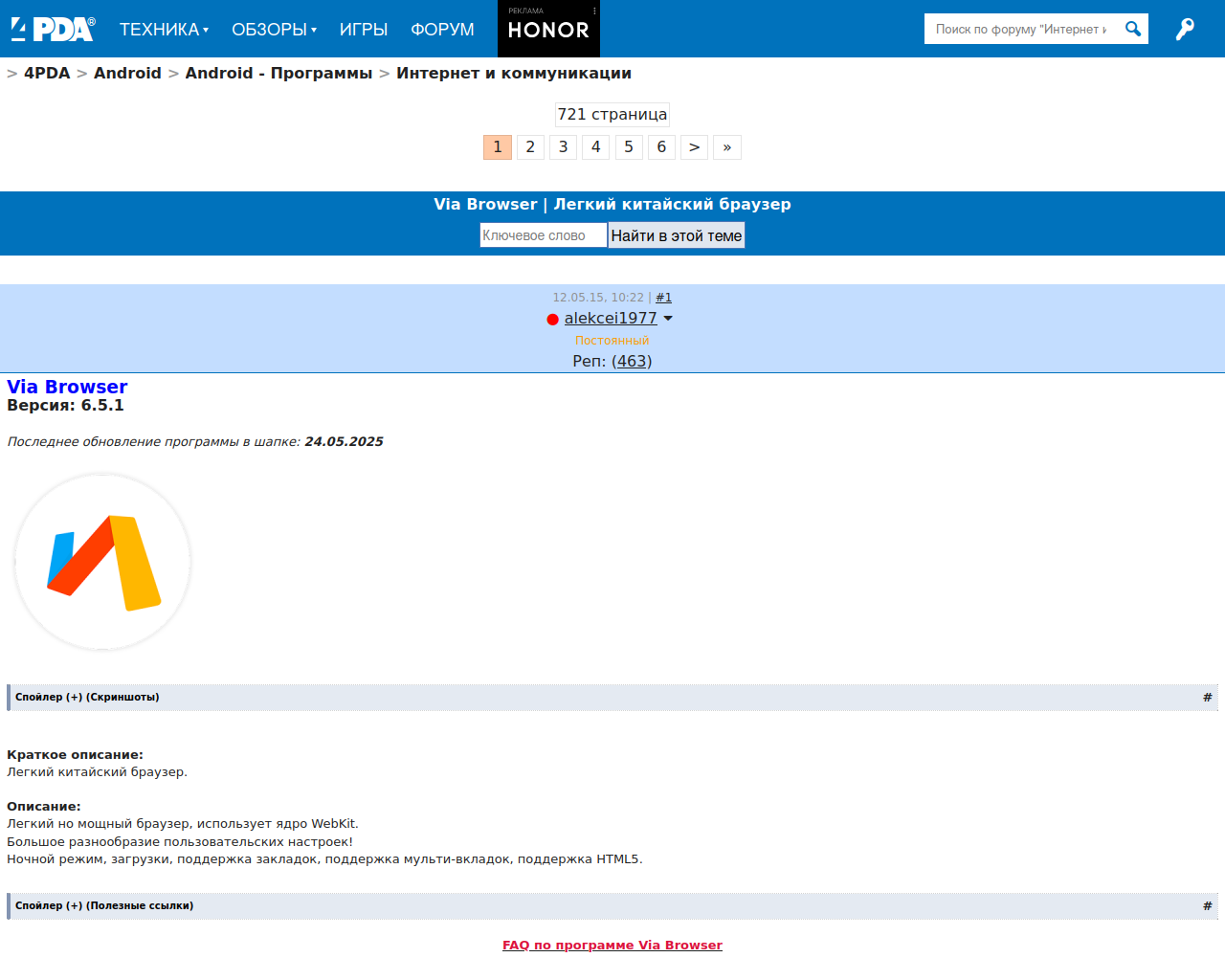Click the Постоянный user rank label
1225x980 pixels.
612,341
